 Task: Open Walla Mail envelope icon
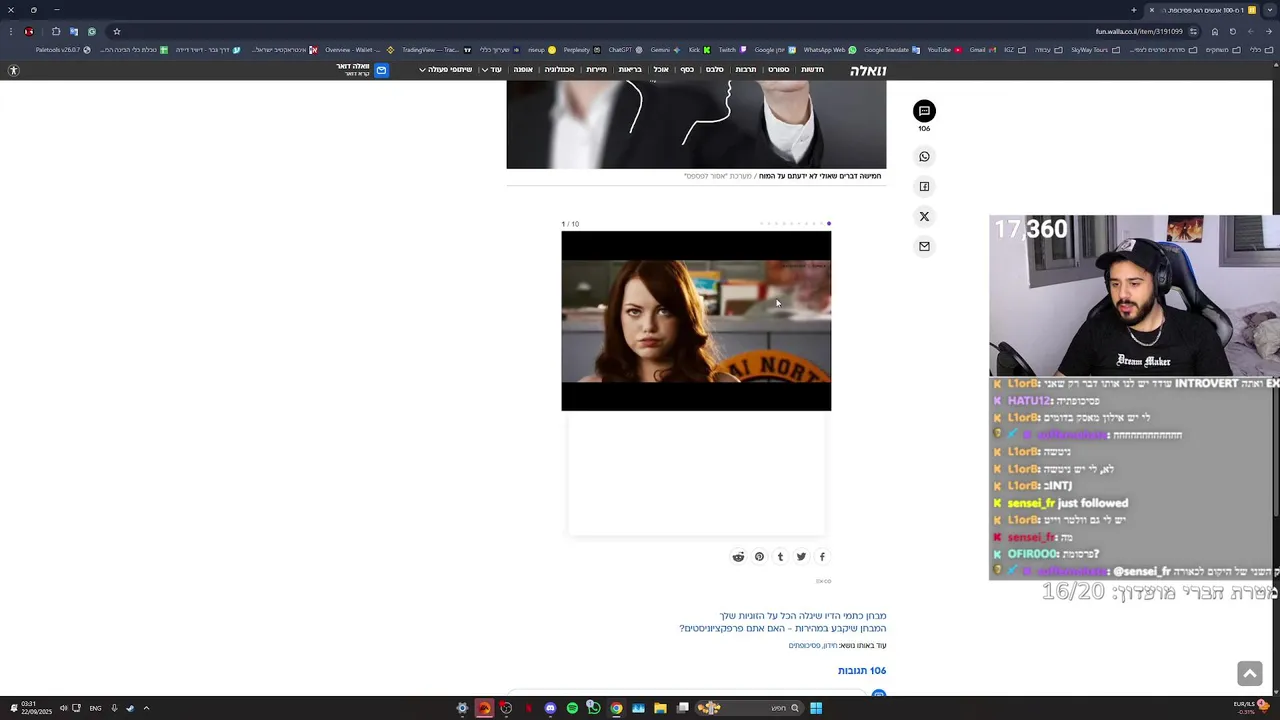381,70
